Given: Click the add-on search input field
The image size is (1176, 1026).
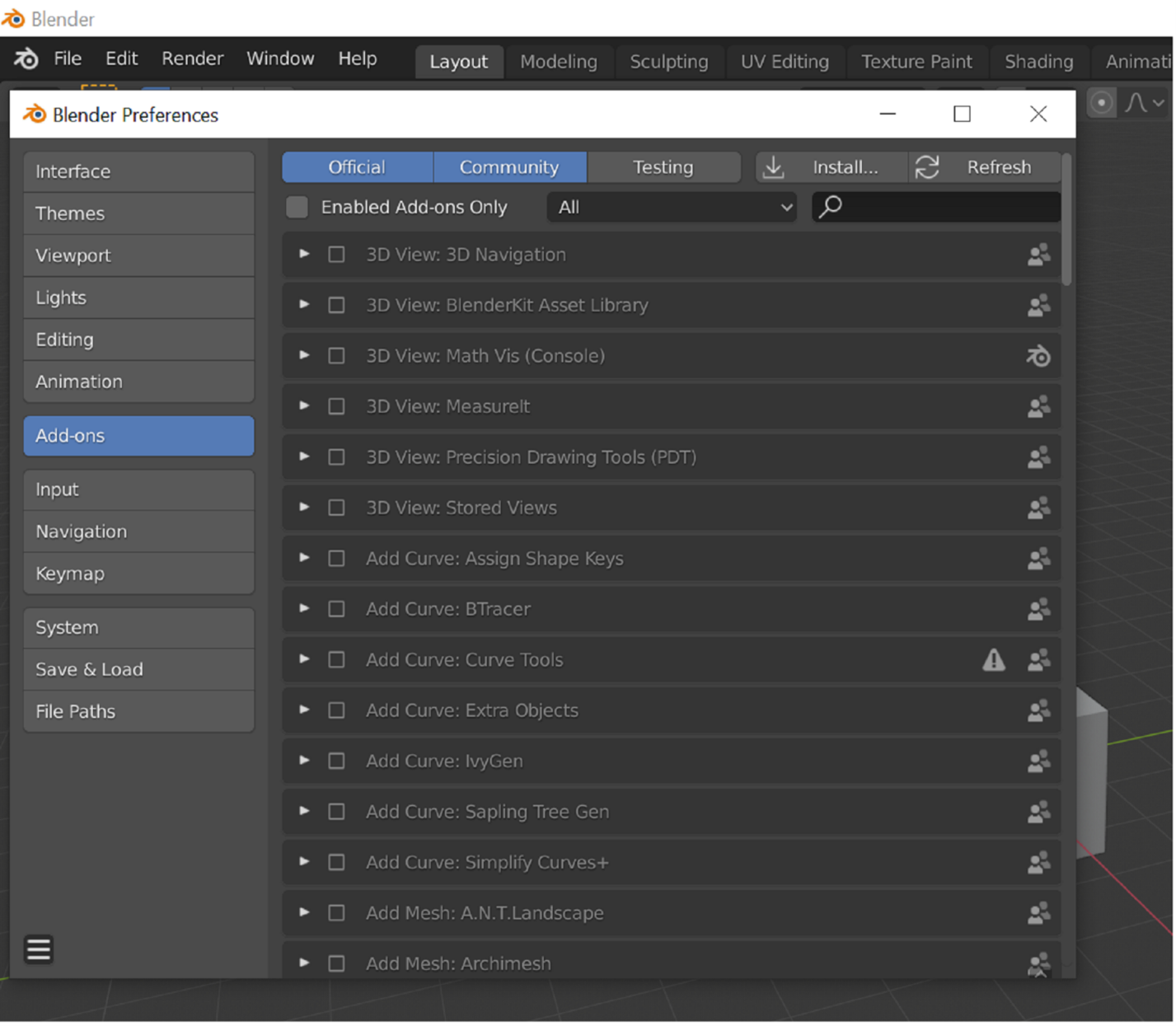Looking at the screenshot, I should 937,207.
